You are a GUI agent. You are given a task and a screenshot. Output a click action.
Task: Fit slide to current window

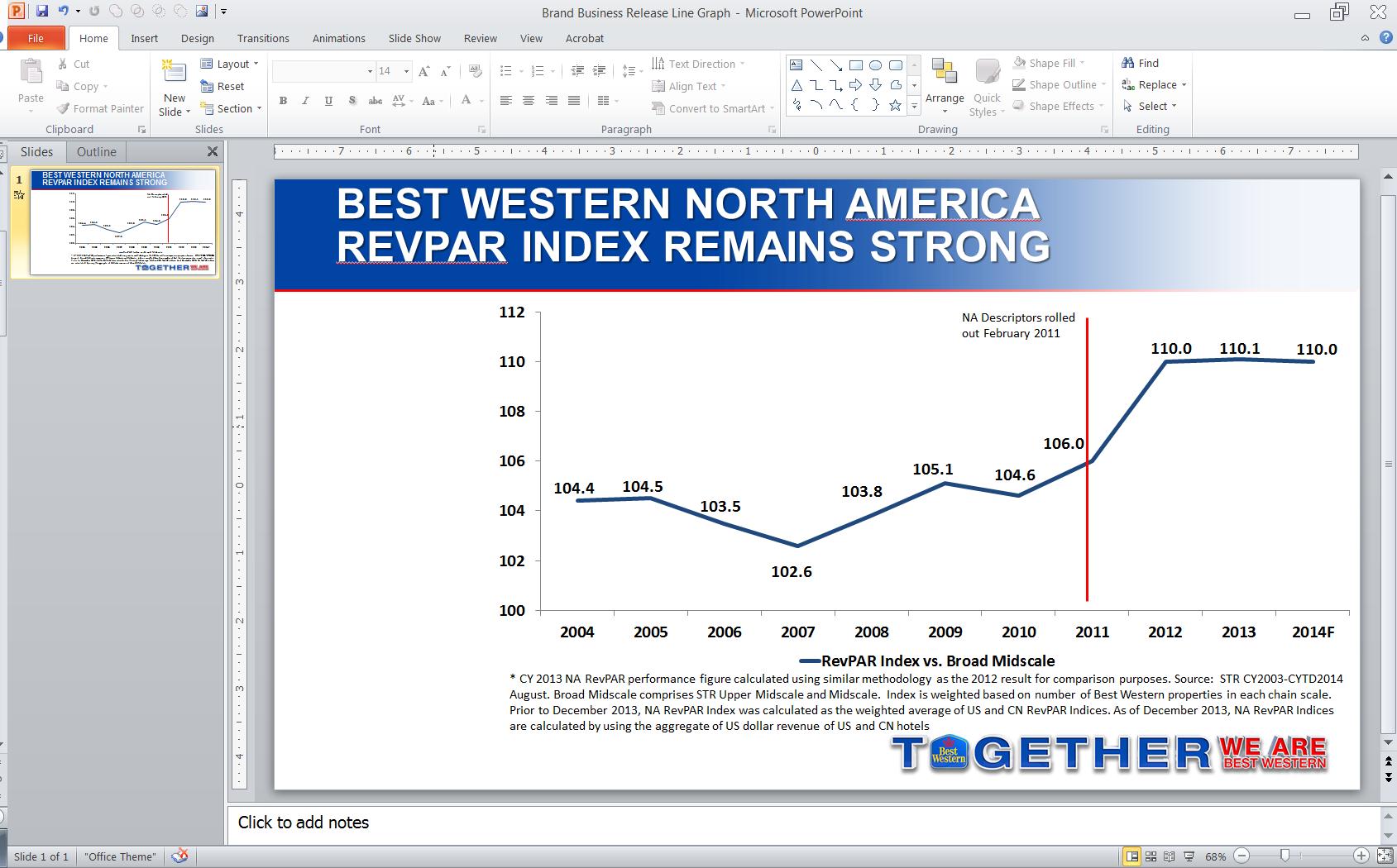tap(1385, 856)
